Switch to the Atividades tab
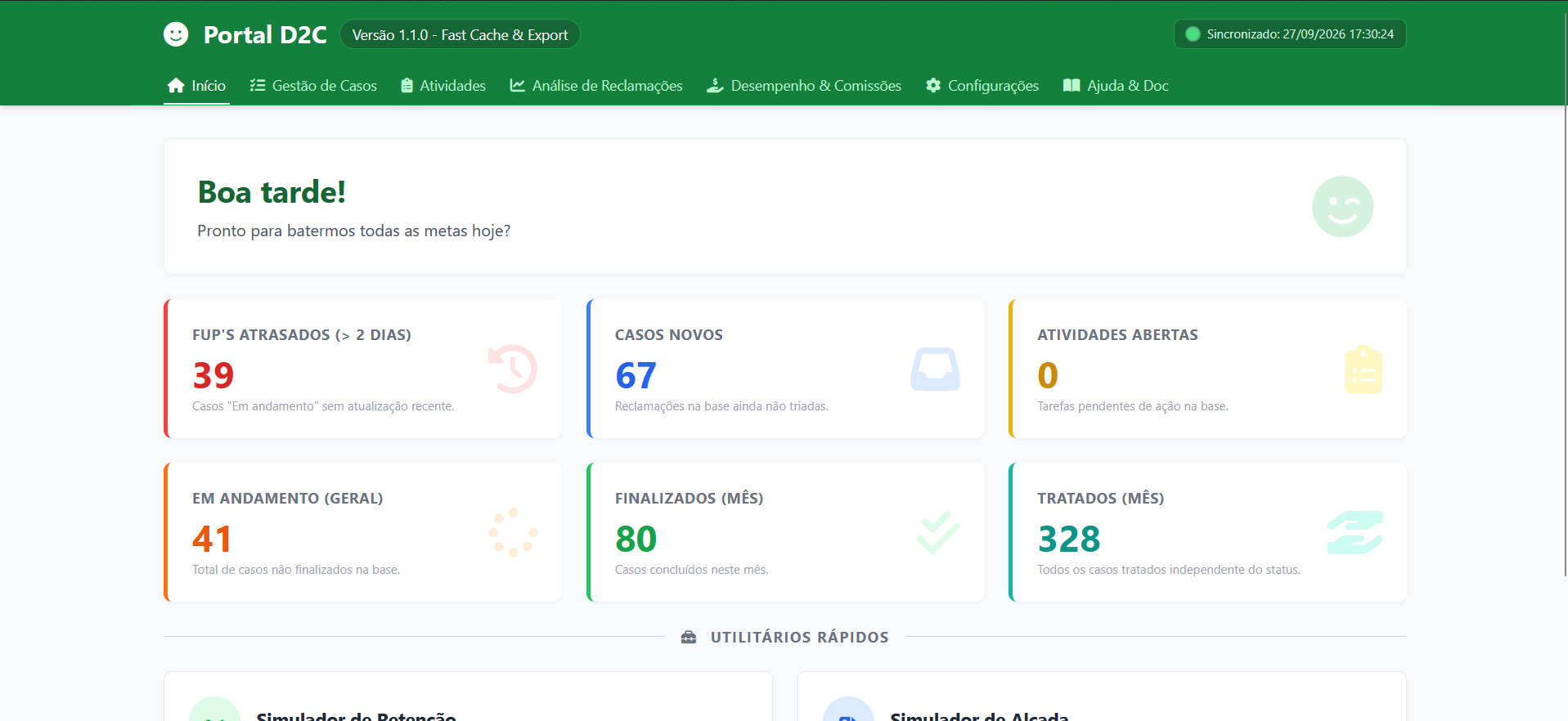The height and width of the screenshot is (721, 1568). point(443,86)
